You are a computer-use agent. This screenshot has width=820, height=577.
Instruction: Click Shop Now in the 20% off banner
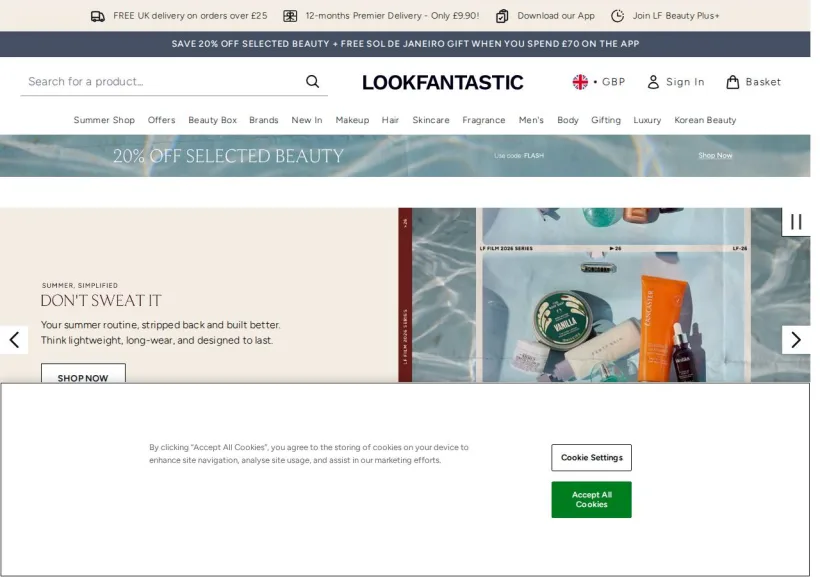(x=715, y=155)
